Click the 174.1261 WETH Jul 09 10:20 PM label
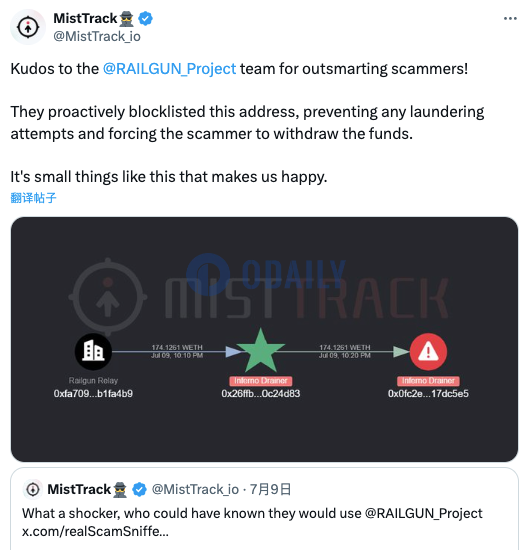This screenshot has height=550, width=532. [345, 351]
